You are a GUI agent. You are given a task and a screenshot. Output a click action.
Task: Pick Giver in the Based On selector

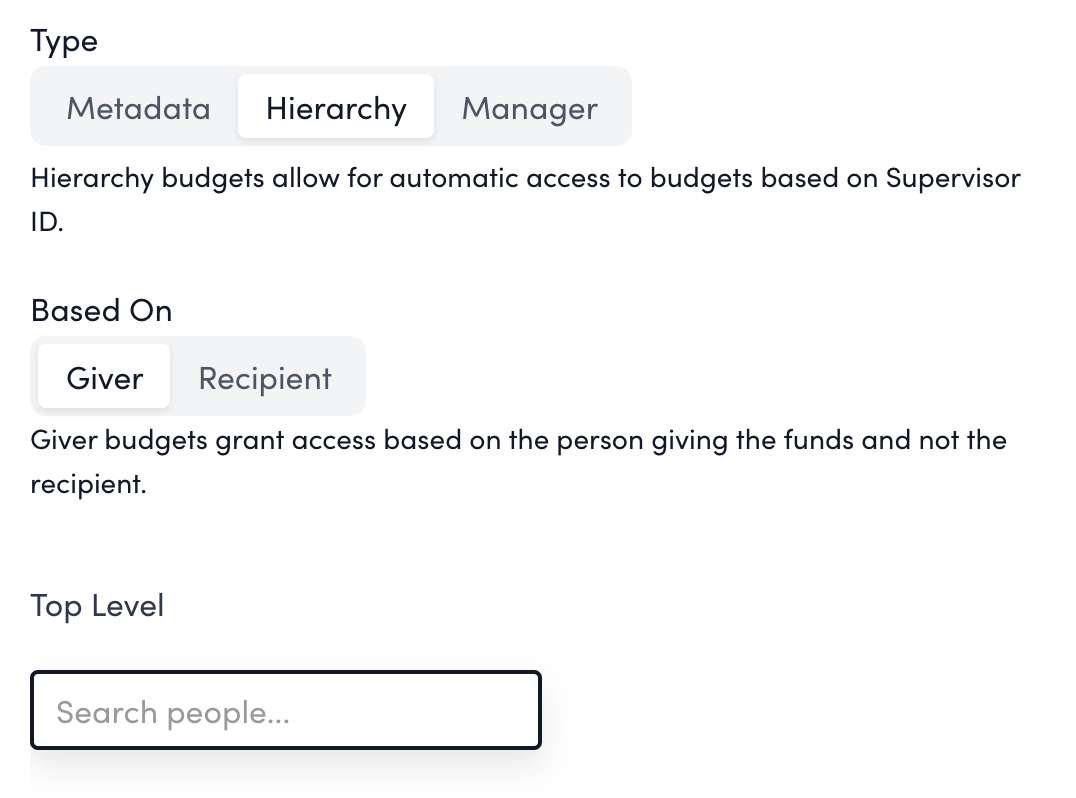point(104,378)
